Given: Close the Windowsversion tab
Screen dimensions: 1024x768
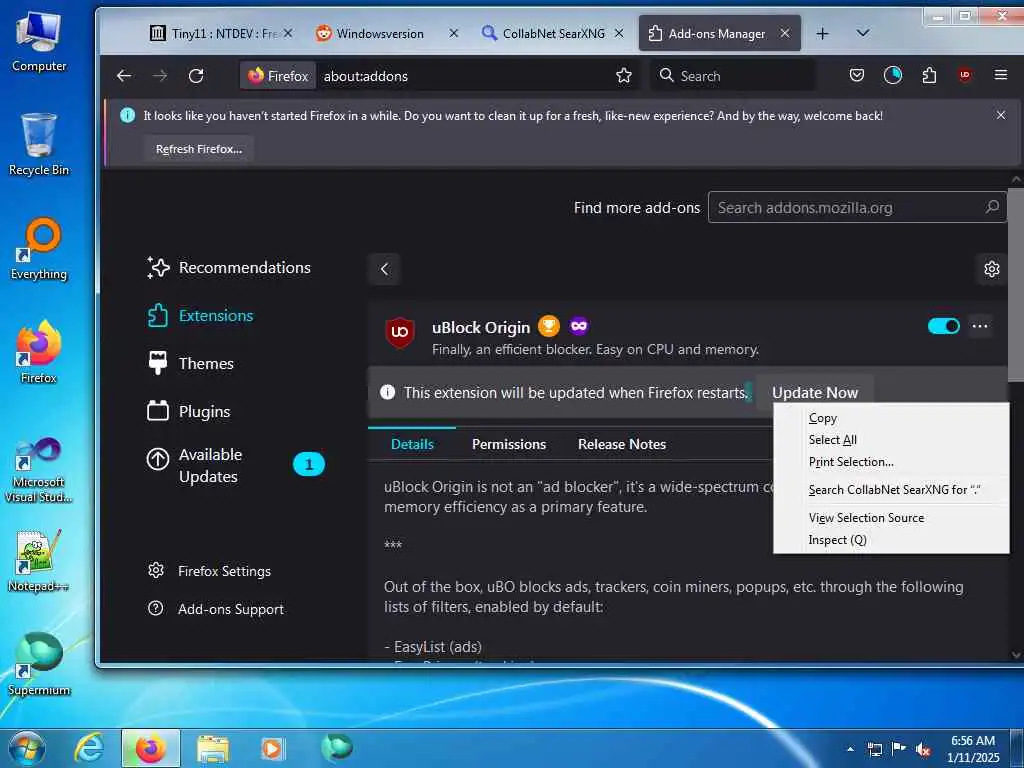Looking at the screenshot, I should pos(454,33).
